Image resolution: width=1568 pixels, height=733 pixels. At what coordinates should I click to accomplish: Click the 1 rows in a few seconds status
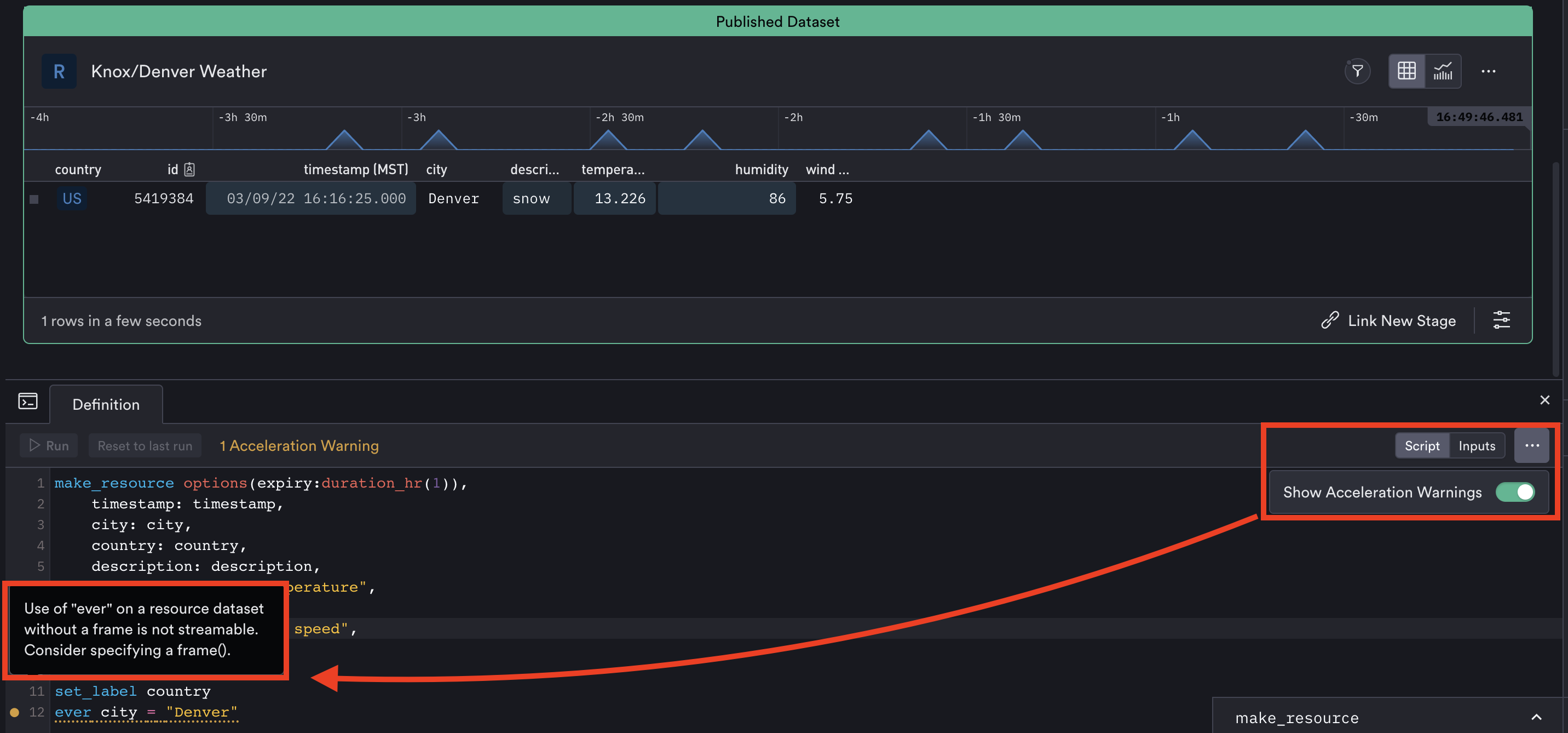coord(121,320)
